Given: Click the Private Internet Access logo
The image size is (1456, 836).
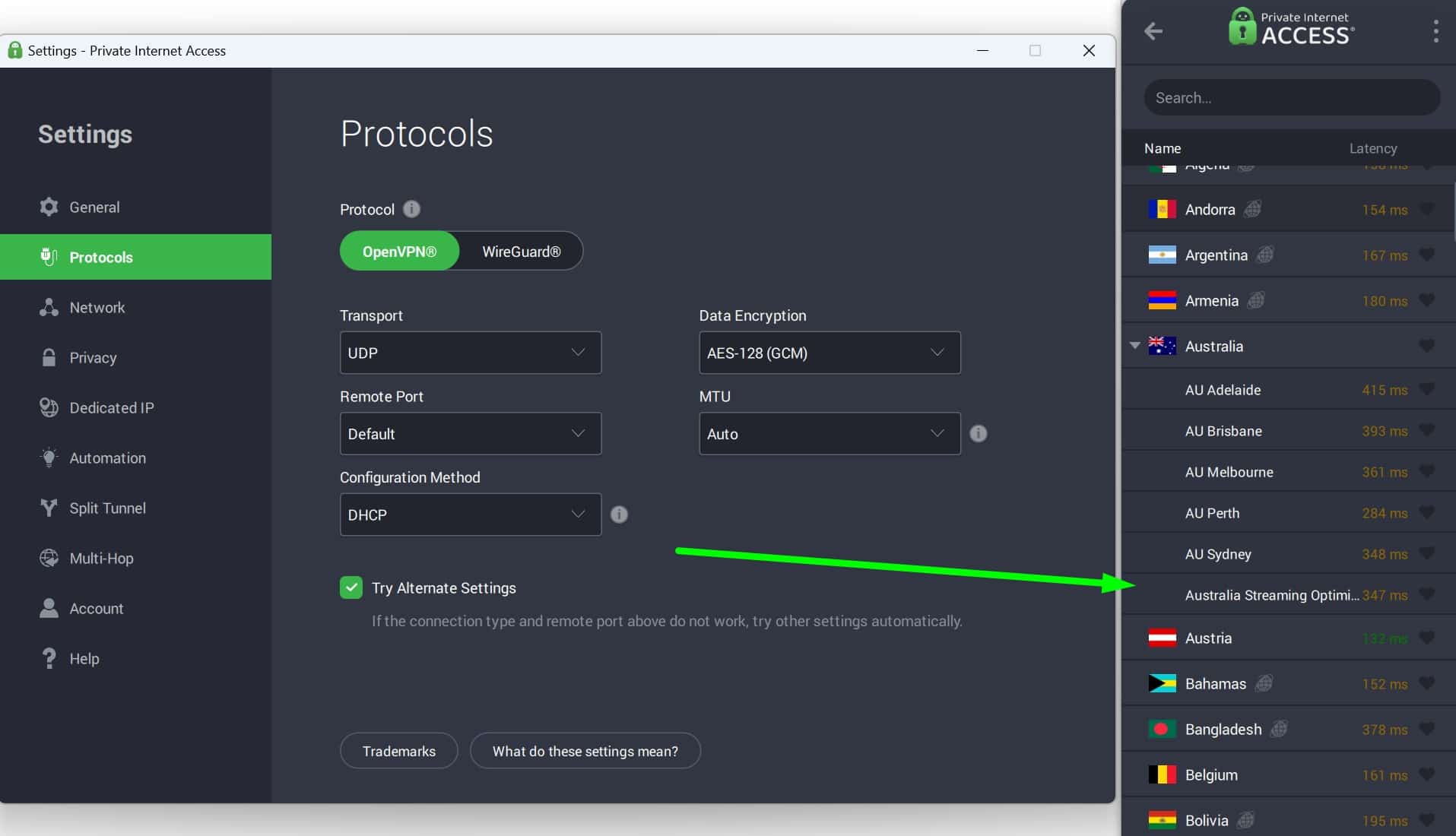Looking at the screenshot, I should click(1291, 27).
